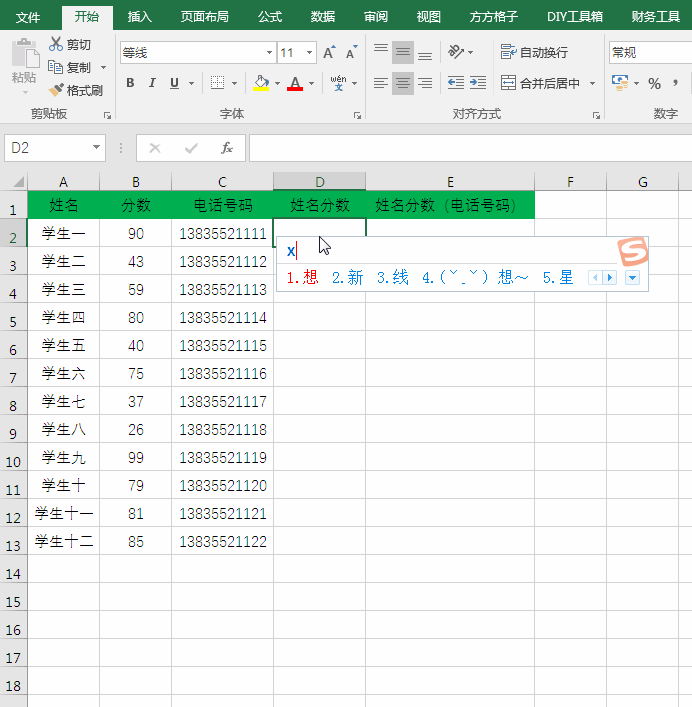Click the Copy icon
Image resolution: width=692 pixels, height=707 pixels.
[55, 67]
